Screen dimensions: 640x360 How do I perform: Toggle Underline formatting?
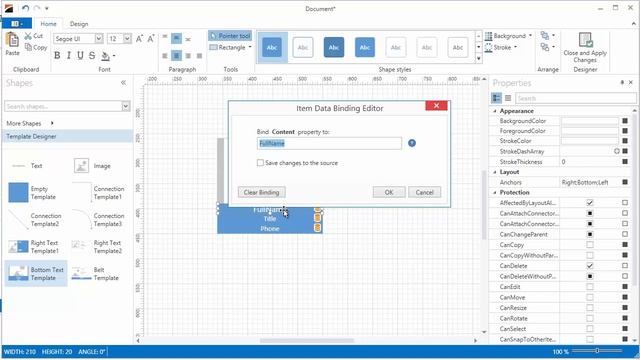[80, 56]
